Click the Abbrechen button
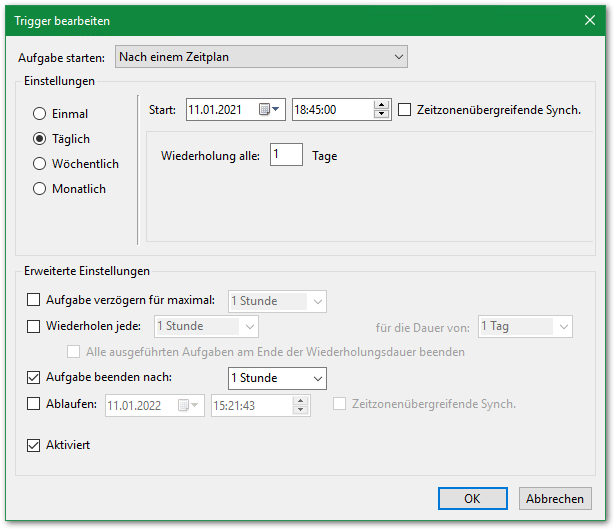Image resolution: width=615 pixels, height=530 pixels. tap(555, 498)
